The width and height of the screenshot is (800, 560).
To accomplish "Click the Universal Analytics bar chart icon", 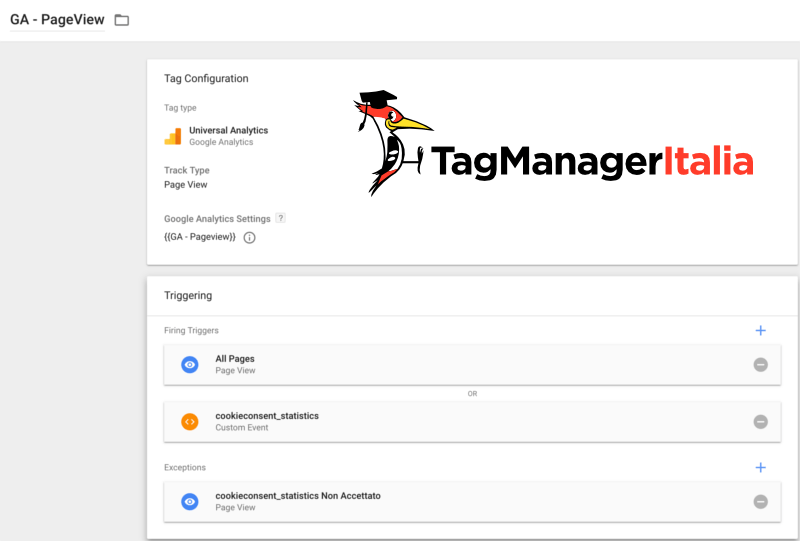I will pyautogui.click(x=172, y=136).
